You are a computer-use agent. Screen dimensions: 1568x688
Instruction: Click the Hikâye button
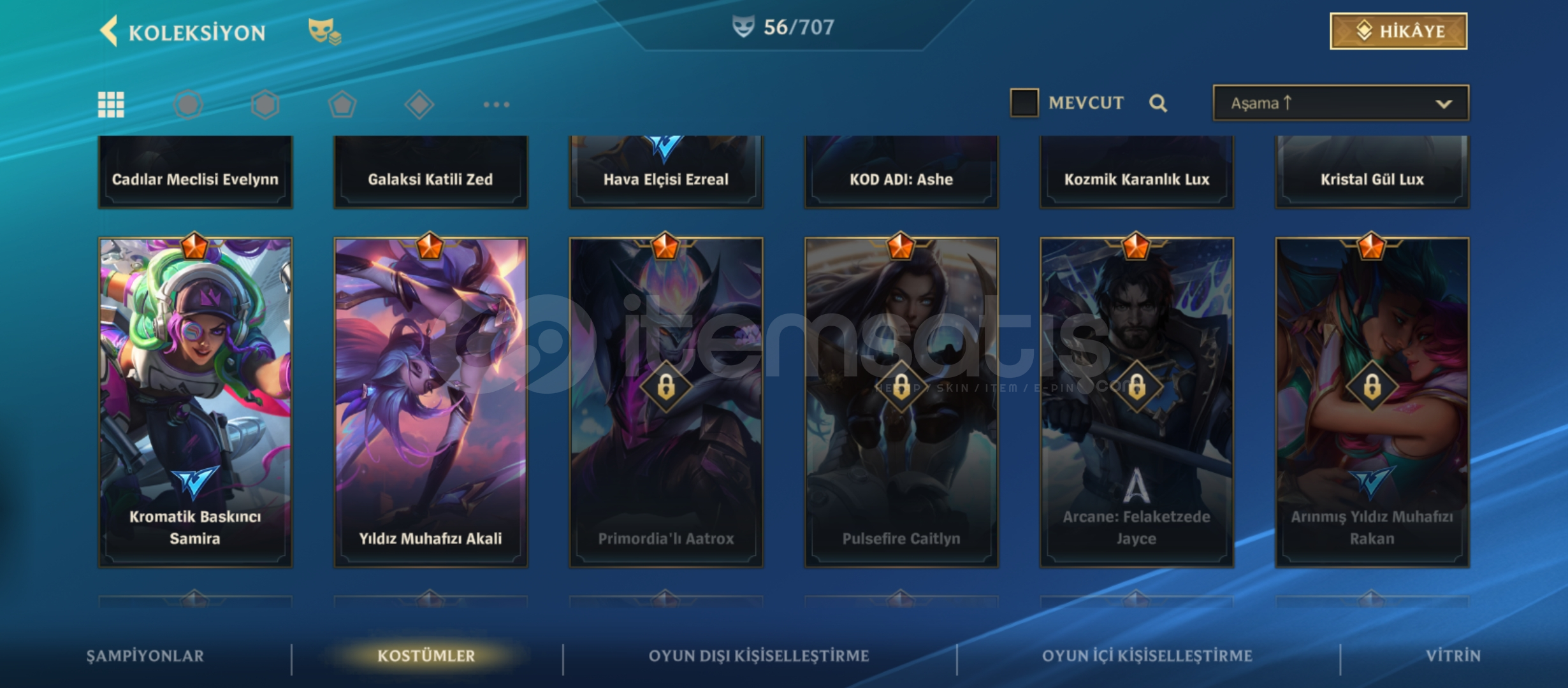click(1398, 31)
